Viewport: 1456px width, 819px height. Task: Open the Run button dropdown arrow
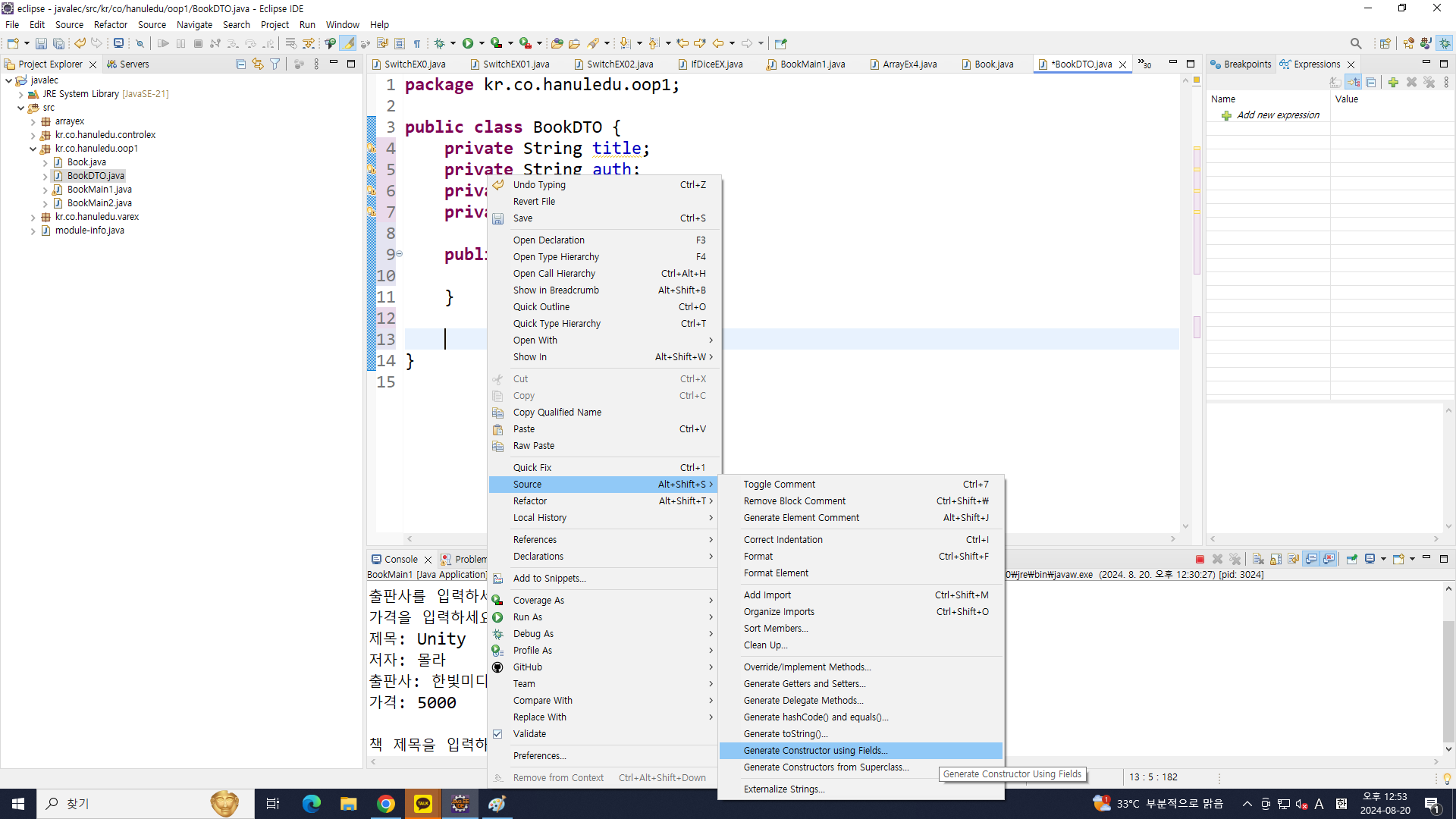[482, 43]
